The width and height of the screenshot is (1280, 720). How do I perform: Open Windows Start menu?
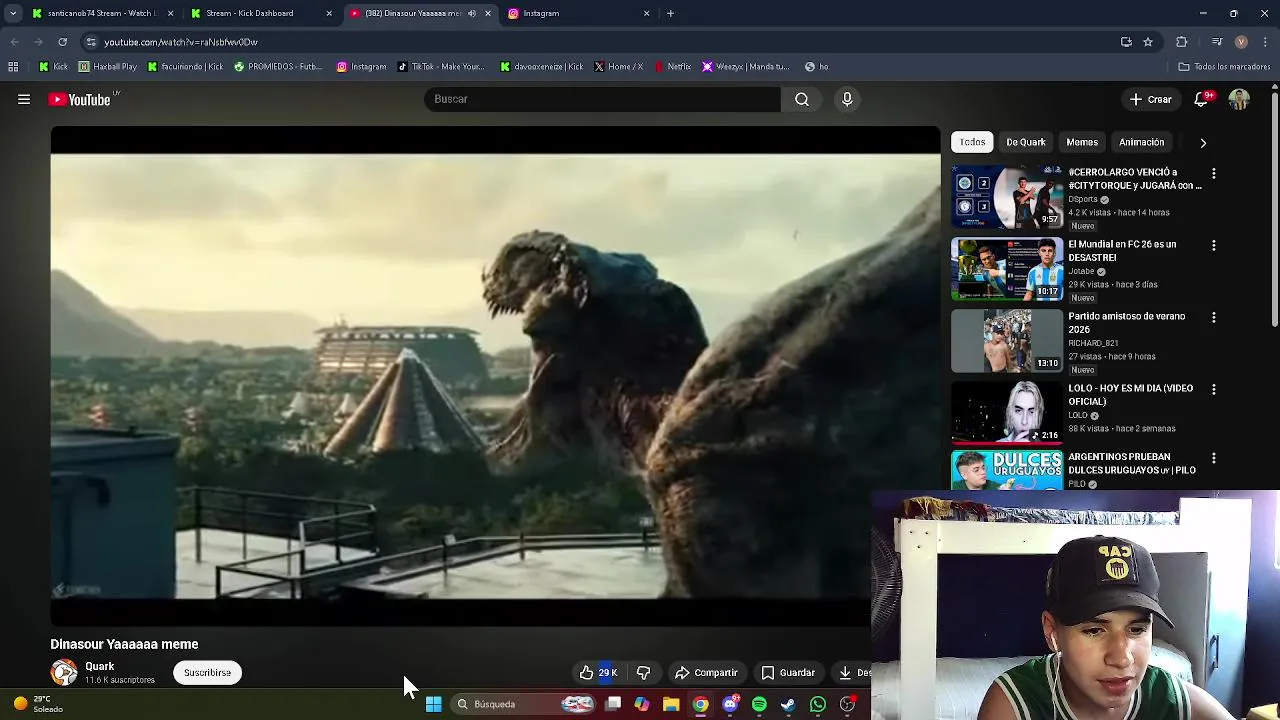click(x=433, y=704)
